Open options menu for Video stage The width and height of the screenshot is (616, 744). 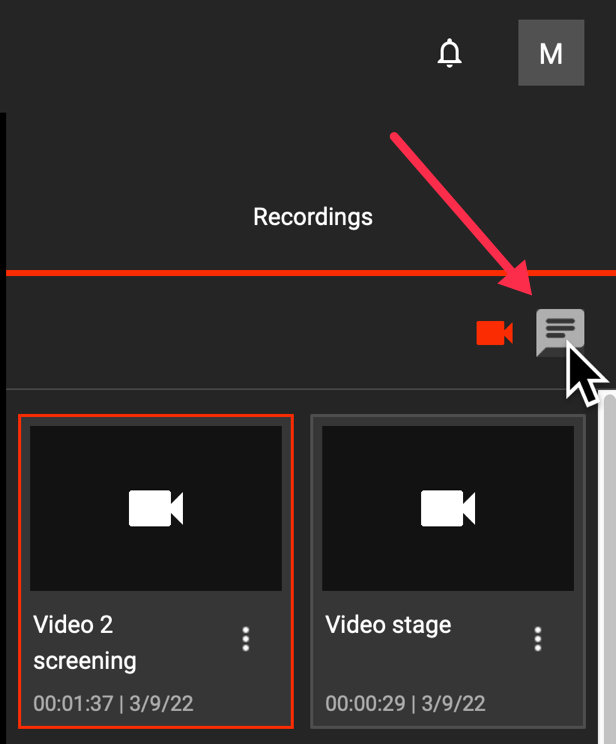(x=537, y=639)
